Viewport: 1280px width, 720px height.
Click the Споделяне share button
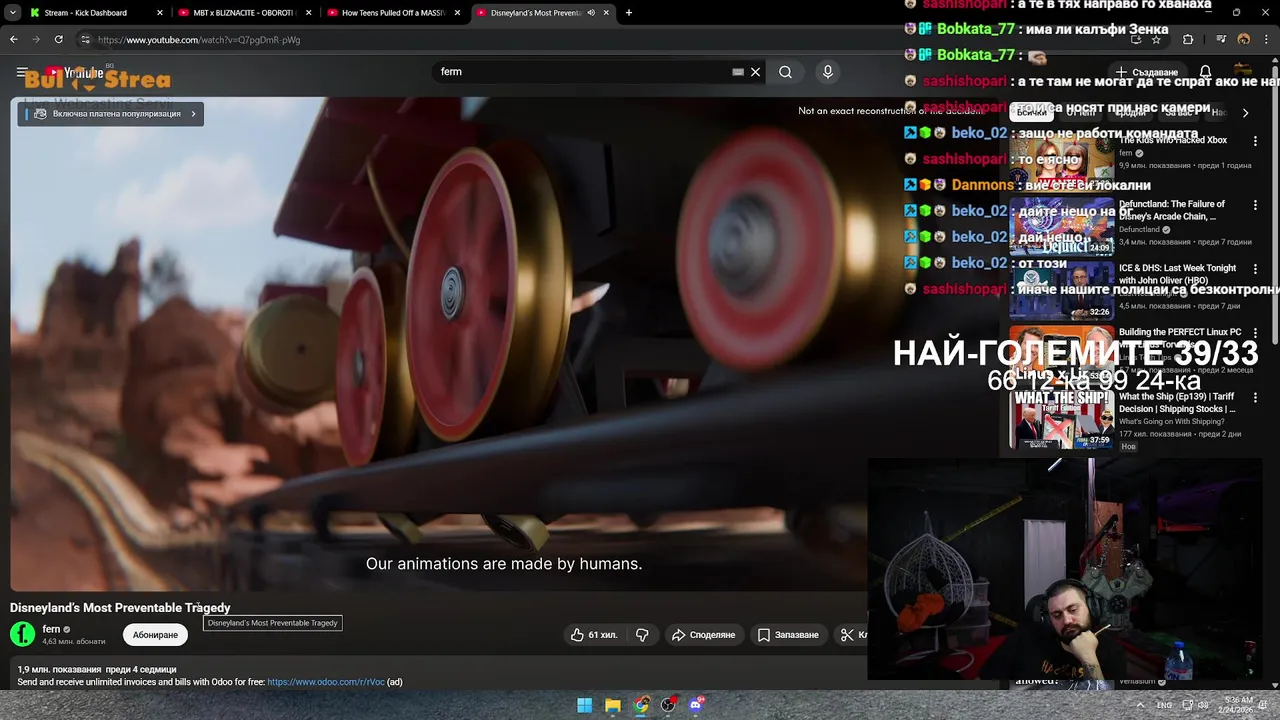pyautogui.click(x=704, y=635)
